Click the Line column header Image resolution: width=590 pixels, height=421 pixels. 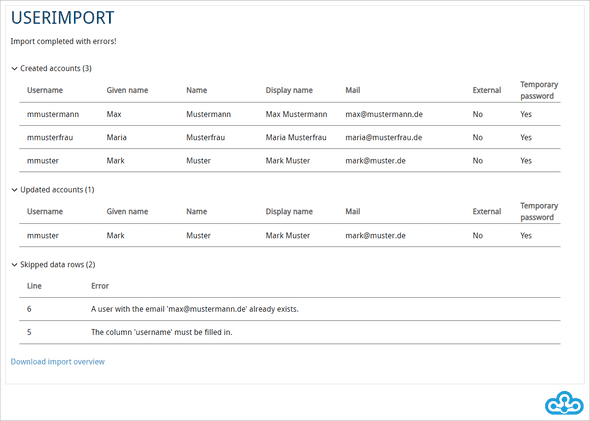(x=34, y=286)
